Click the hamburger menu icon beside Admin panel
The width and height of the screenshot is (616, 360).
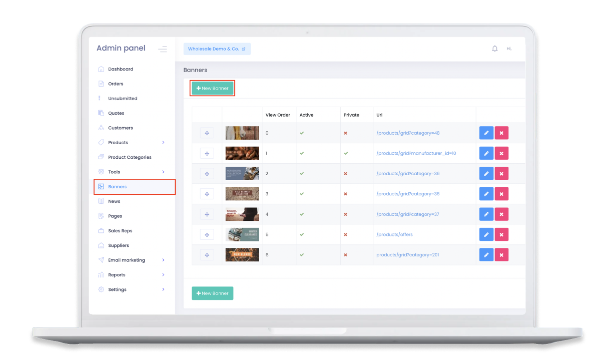tap(163, 49)
